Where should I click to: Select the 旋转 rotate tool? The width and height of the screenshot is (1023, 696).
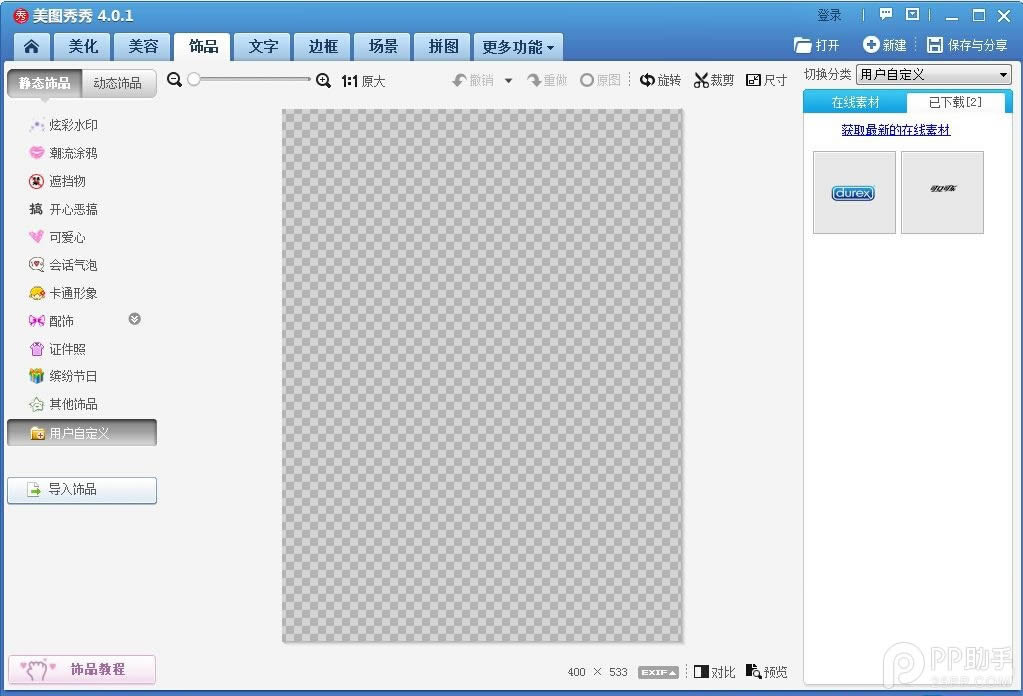(x=660, y=80)
